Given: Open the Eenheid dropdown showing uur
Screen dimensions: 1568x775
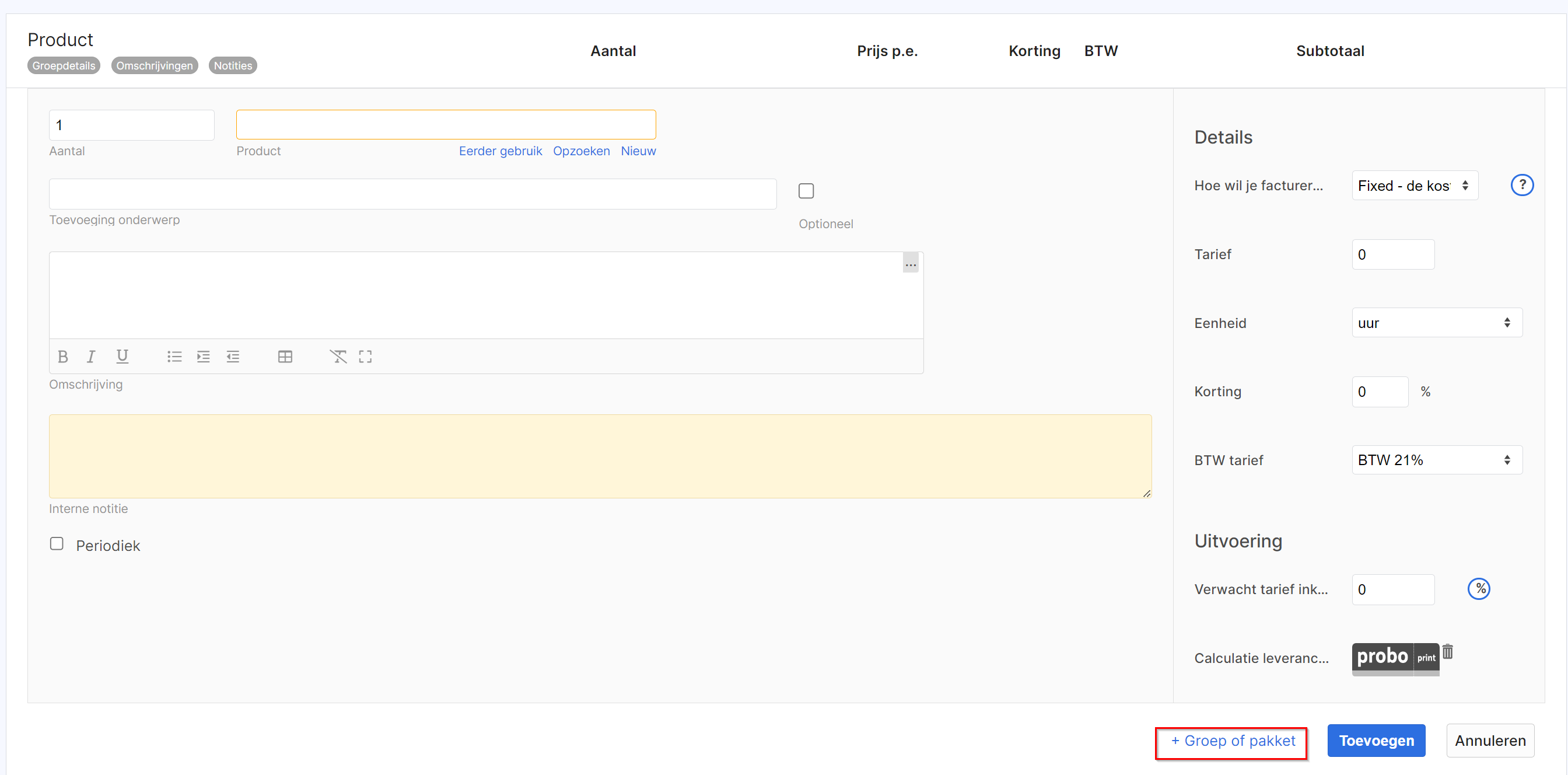Looking at the screenshot, I should 1437,323.
